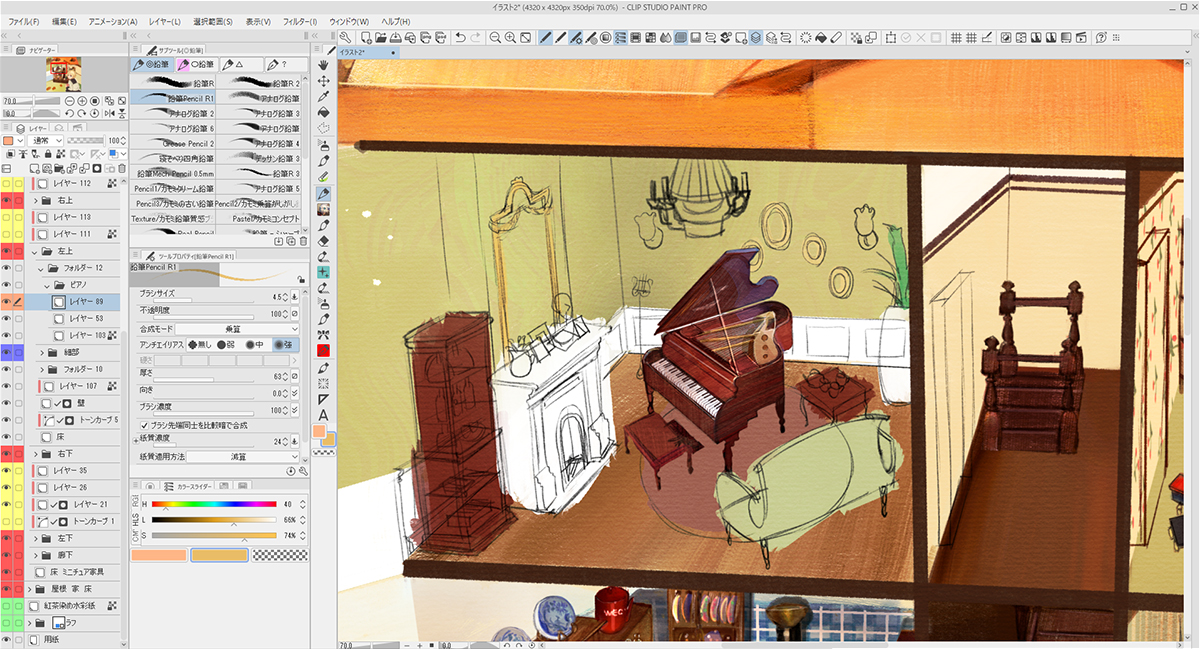Select the Text tool
The height and width of the screenshot is (649, 1200).
tap(324, 415)
